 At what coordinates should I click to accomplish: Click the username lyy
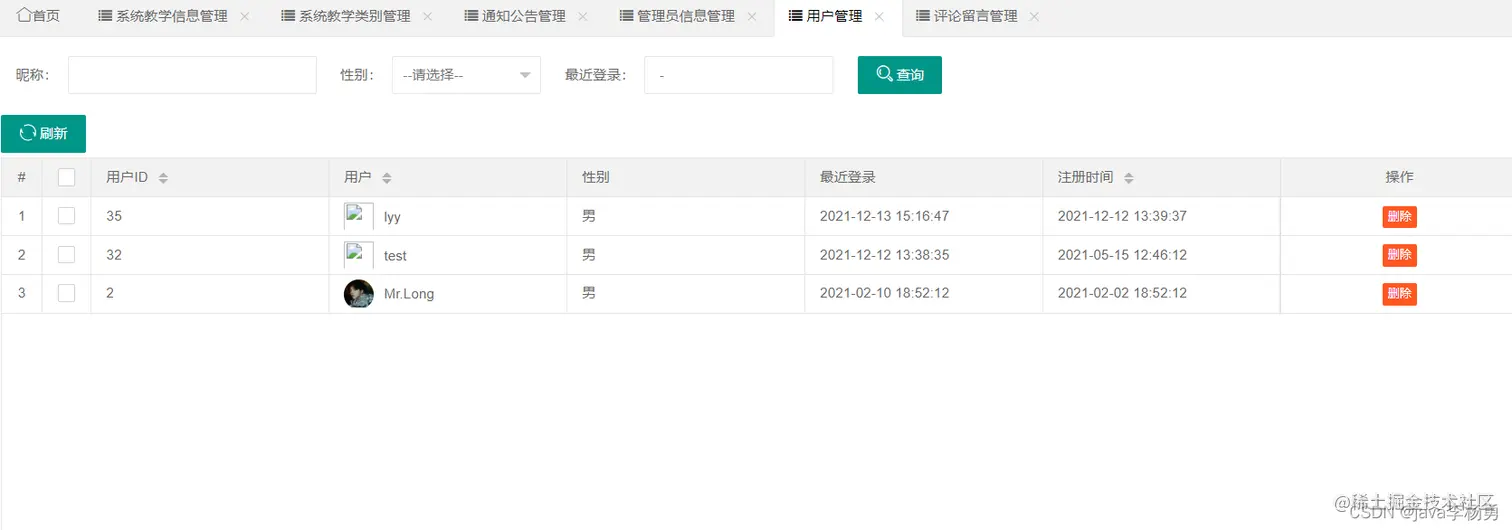pos(392,216)
